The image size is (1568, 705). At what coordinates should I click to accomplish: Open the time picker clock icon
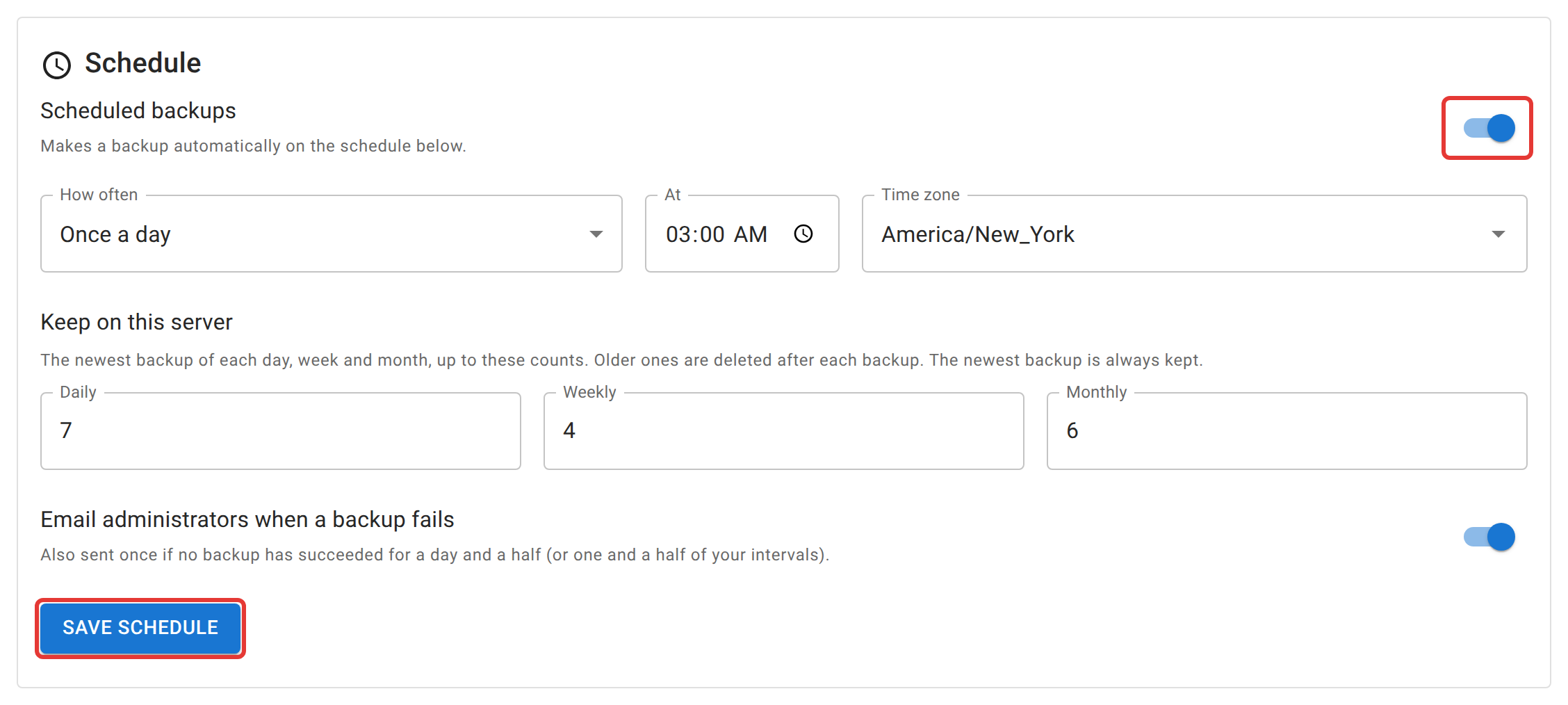click(x=803, y=234)
